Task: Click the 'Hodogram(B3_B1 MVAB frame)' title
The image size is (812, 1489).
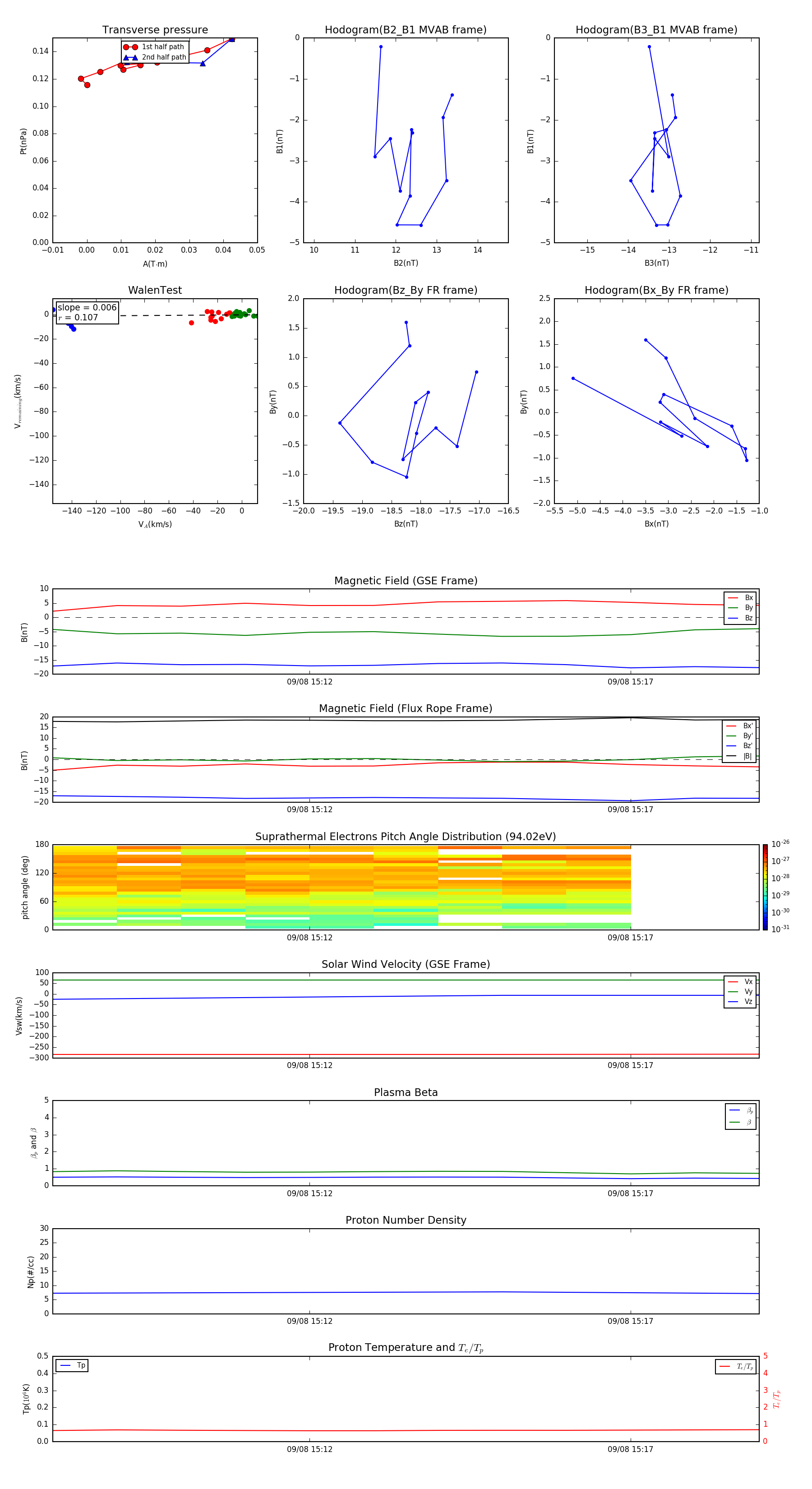Action: (x=656, y=30)
